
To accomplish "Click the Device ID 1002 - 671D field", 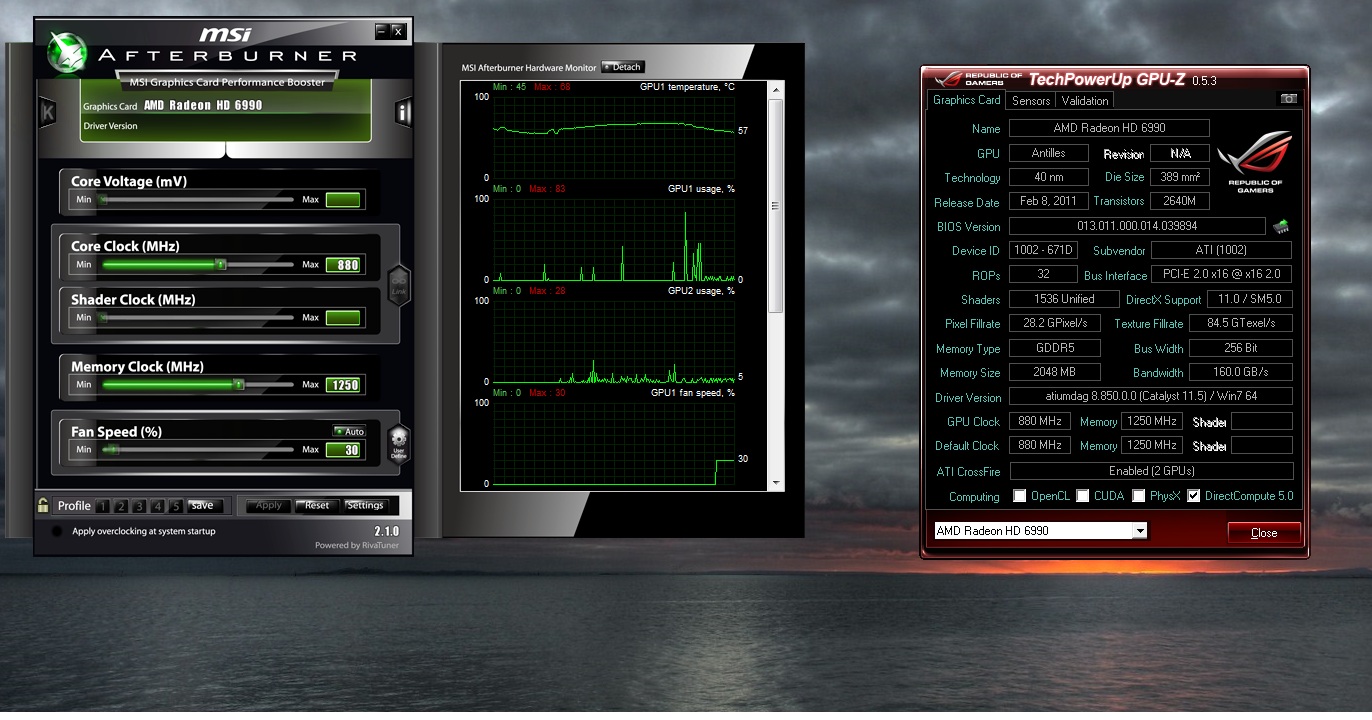I will coord(1043,250).
